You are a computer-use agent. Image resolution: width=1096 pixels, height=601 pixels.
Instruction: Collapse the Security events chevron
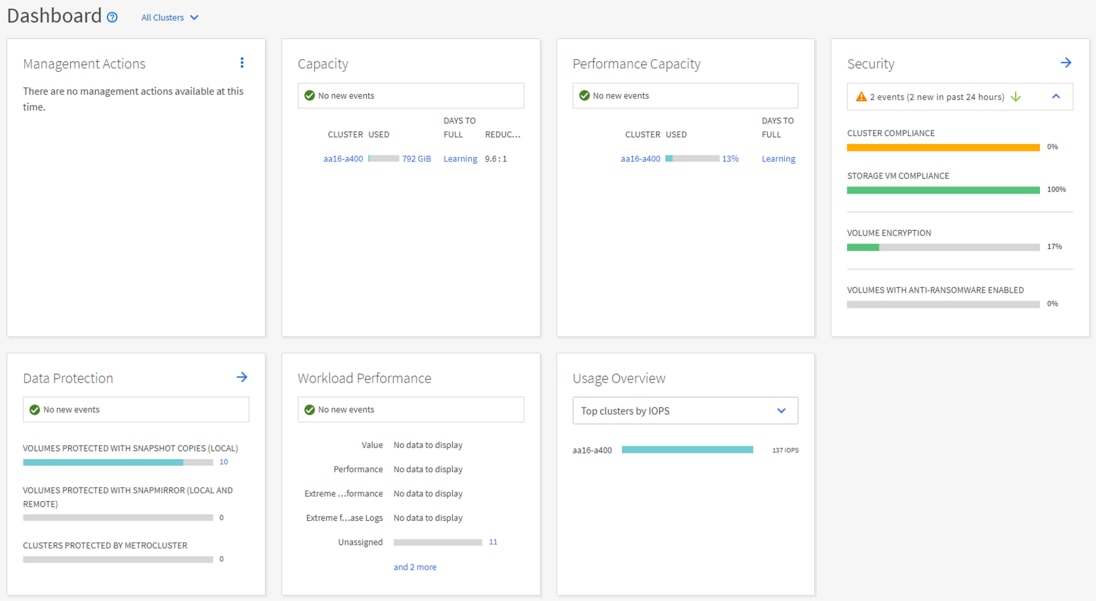pos(1056,97)
